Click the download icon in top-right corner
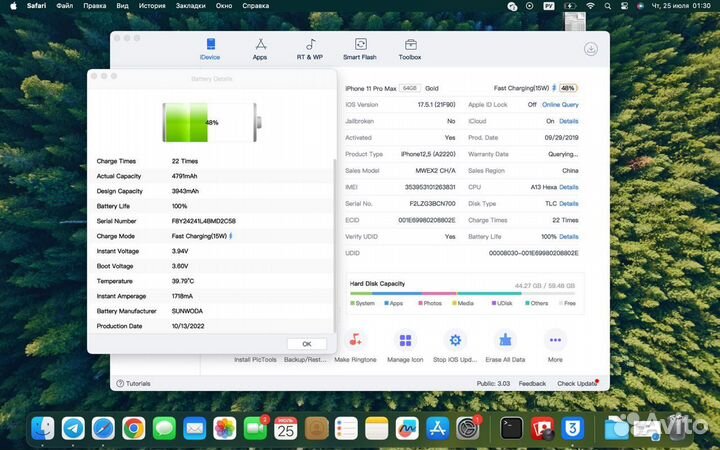Image resolution: width=720 pixels, height=450 pixels. click(591, 49)
